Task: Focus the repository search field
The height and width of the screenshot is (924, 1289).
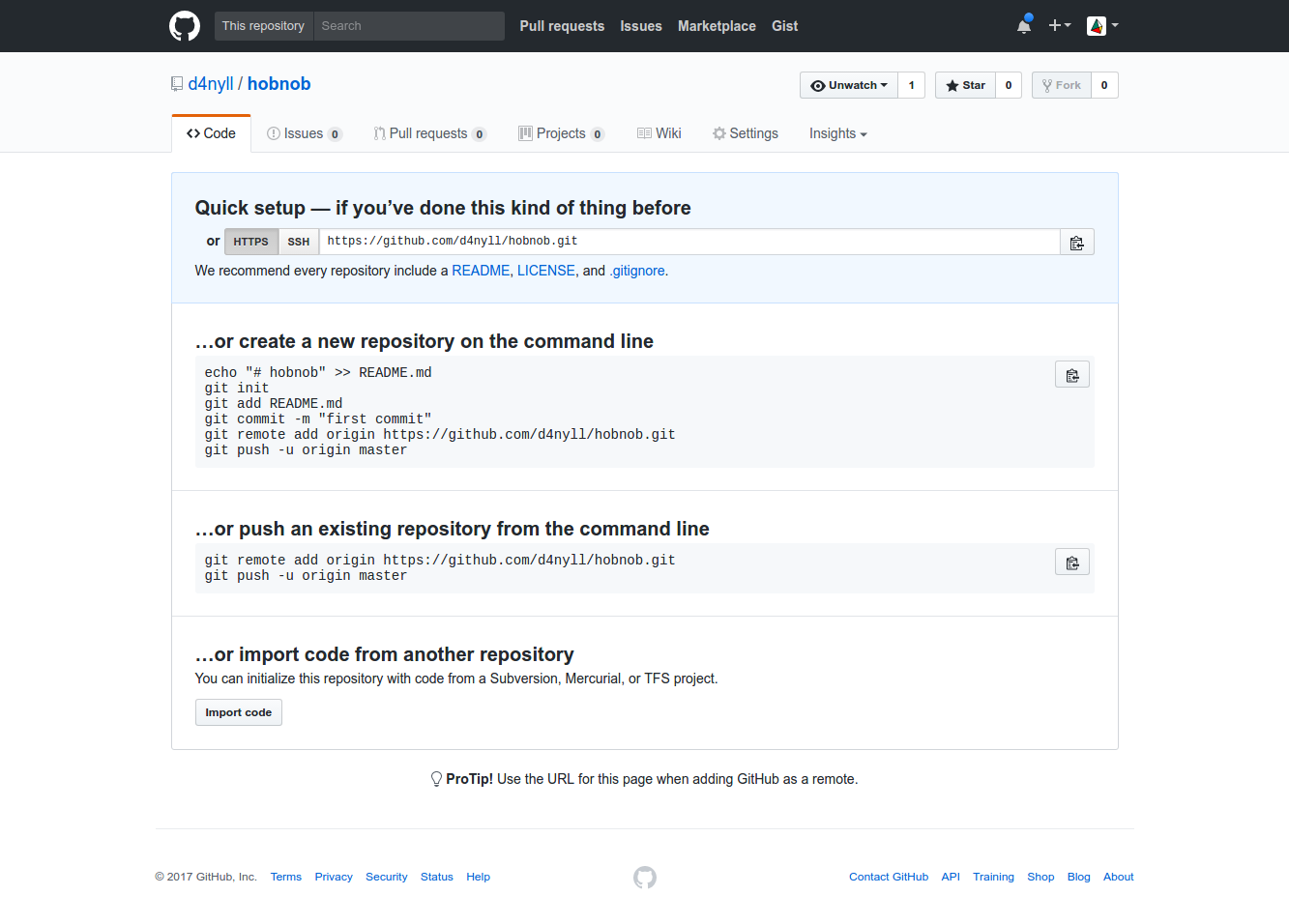Action: pos(408,26)
